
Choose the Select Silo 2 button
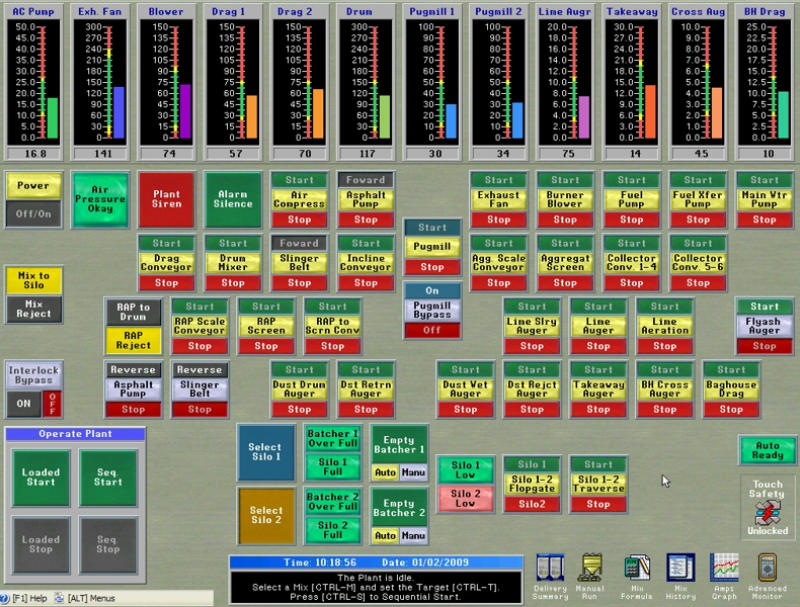click(x=266, y=516)
